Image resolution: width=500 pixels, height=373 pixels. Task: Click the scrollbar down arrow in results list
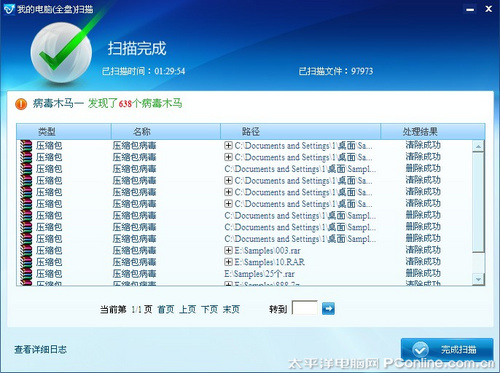coord(478,279)
